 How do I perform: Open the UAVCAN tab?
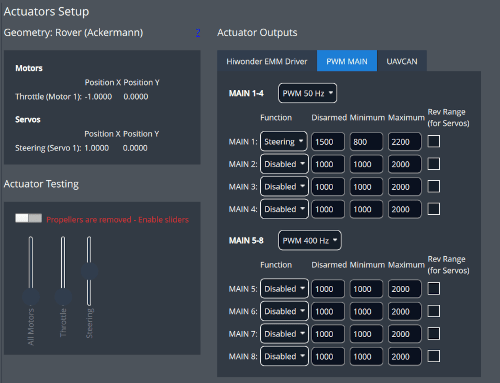tap(402, 61)
